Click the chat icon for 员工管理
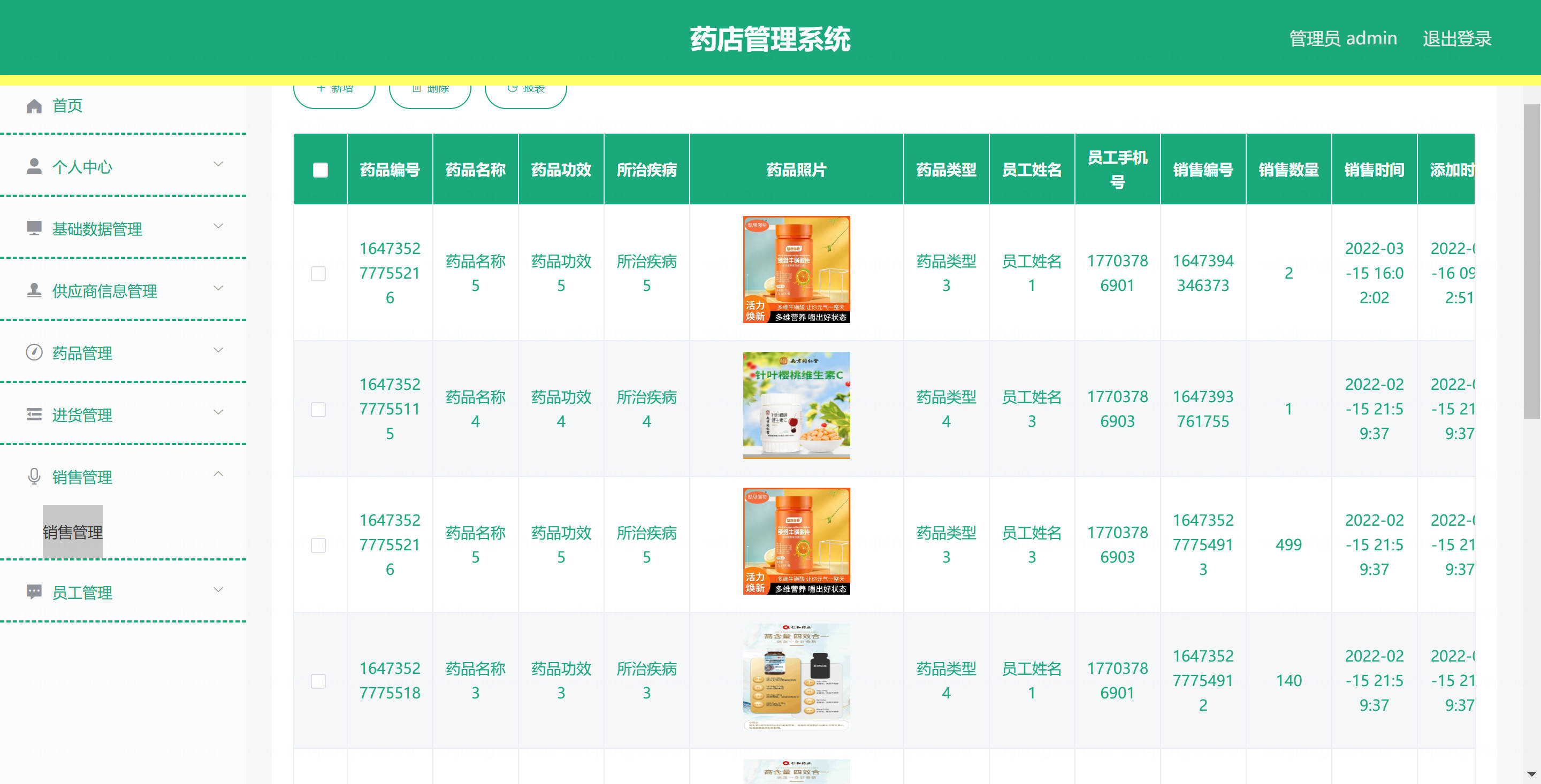 coord(34,592)
